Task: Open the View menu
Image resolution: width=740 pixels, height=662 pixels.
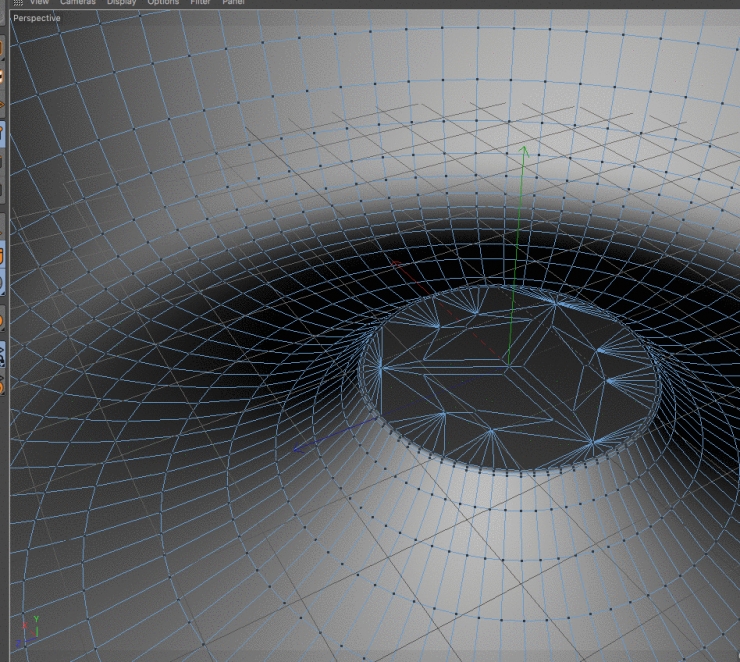Action: coord(39,3)
